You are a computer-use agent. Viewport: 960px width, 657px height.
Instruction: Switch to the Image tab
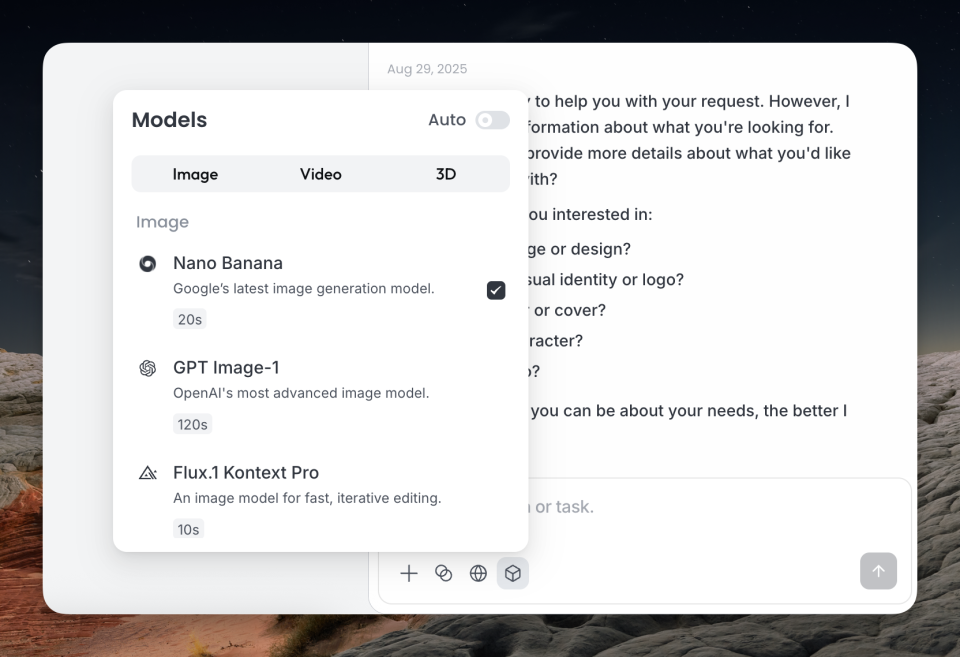click(195, 174)
